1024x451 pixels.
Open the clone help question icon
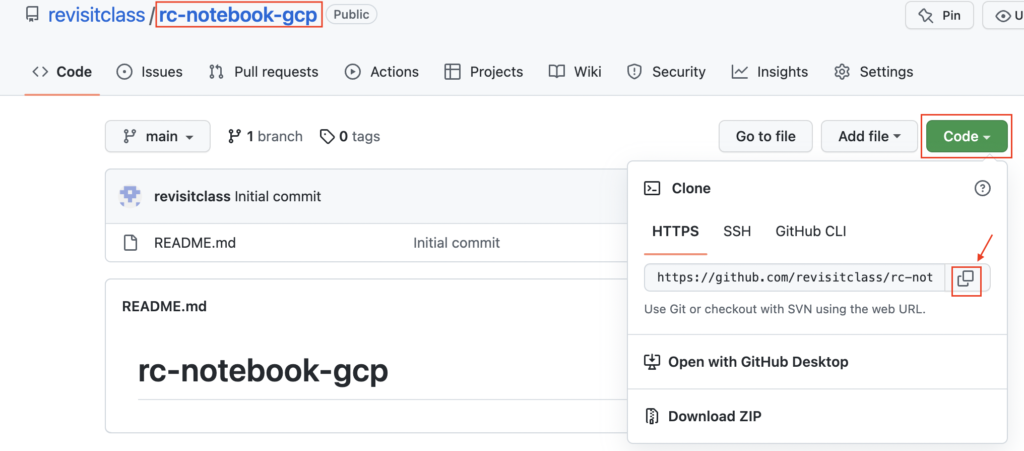pos(982,189)
